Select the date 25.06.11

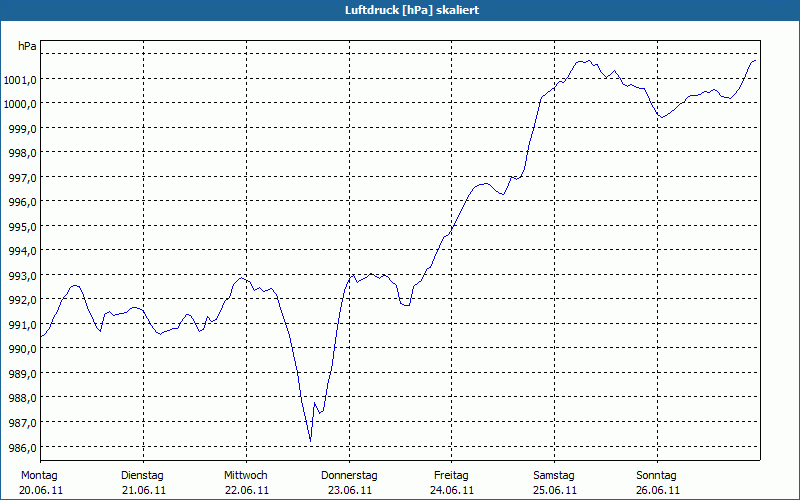click(x=555, y=490)
